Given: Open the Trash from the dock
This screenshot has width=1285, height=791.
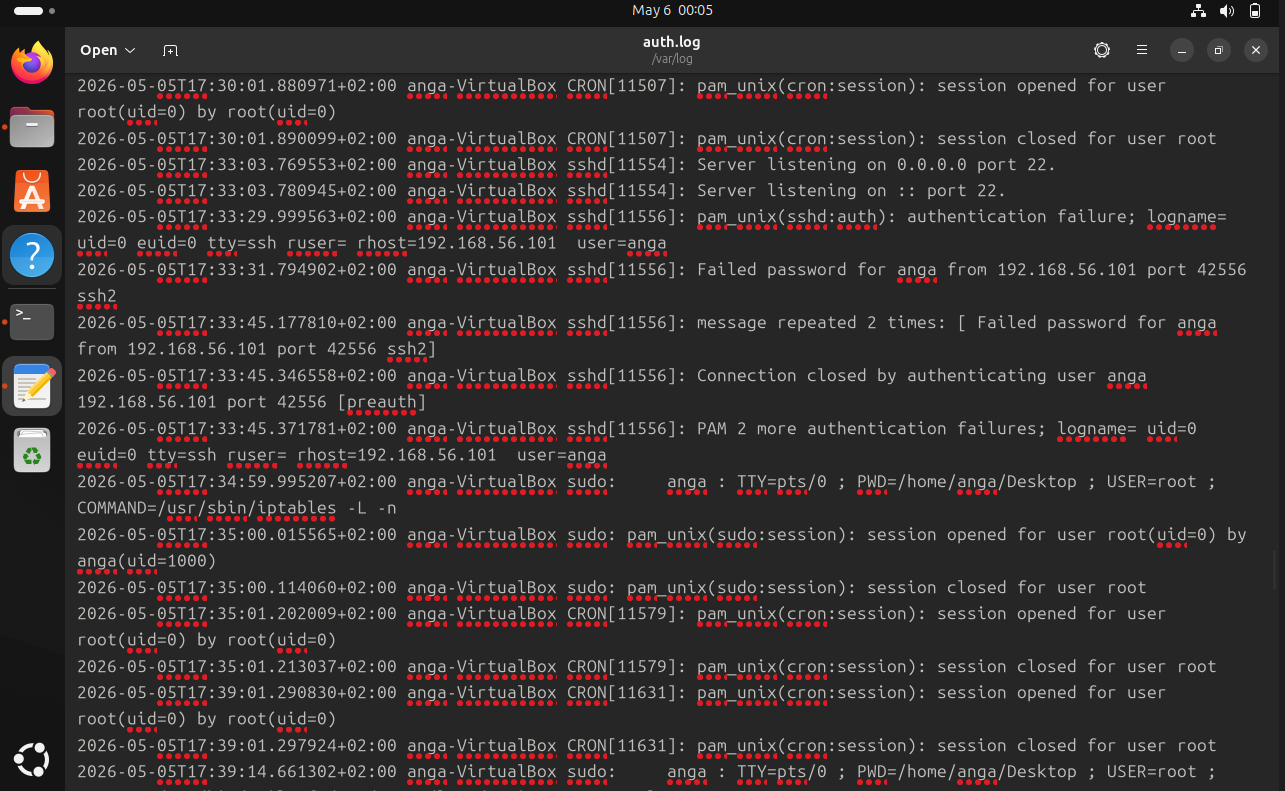Looking at the screenshot, I should coord(32,450).
